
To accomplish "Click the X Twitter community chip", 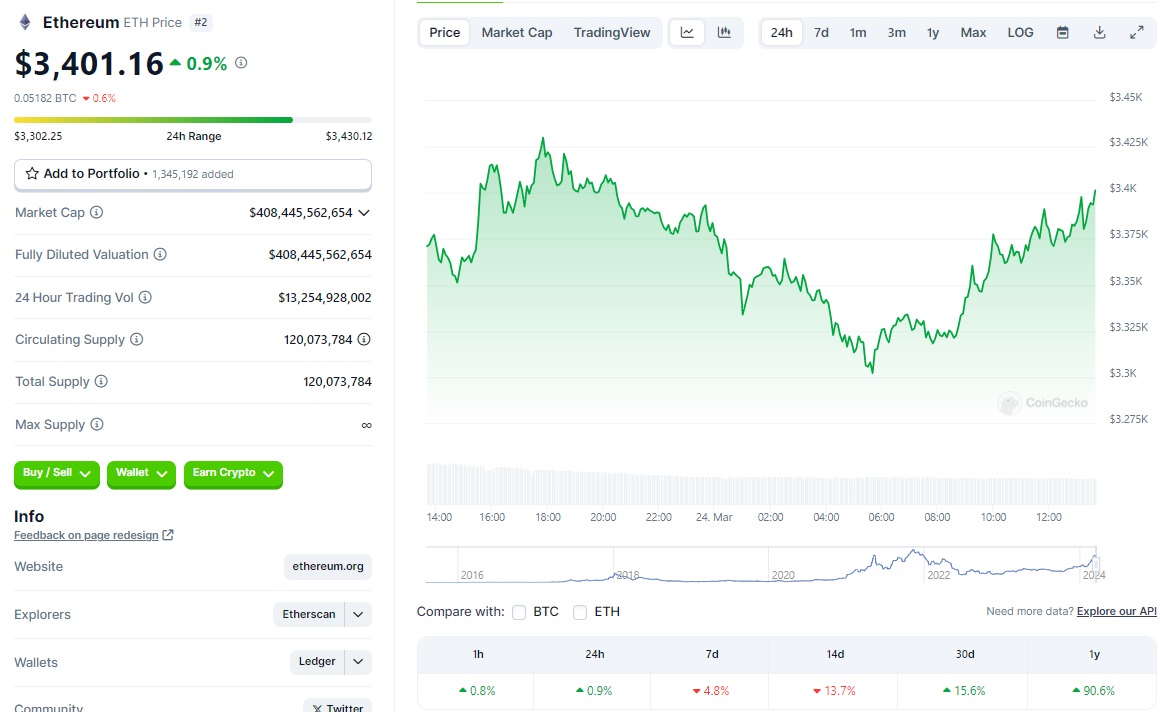I will 337,707.
